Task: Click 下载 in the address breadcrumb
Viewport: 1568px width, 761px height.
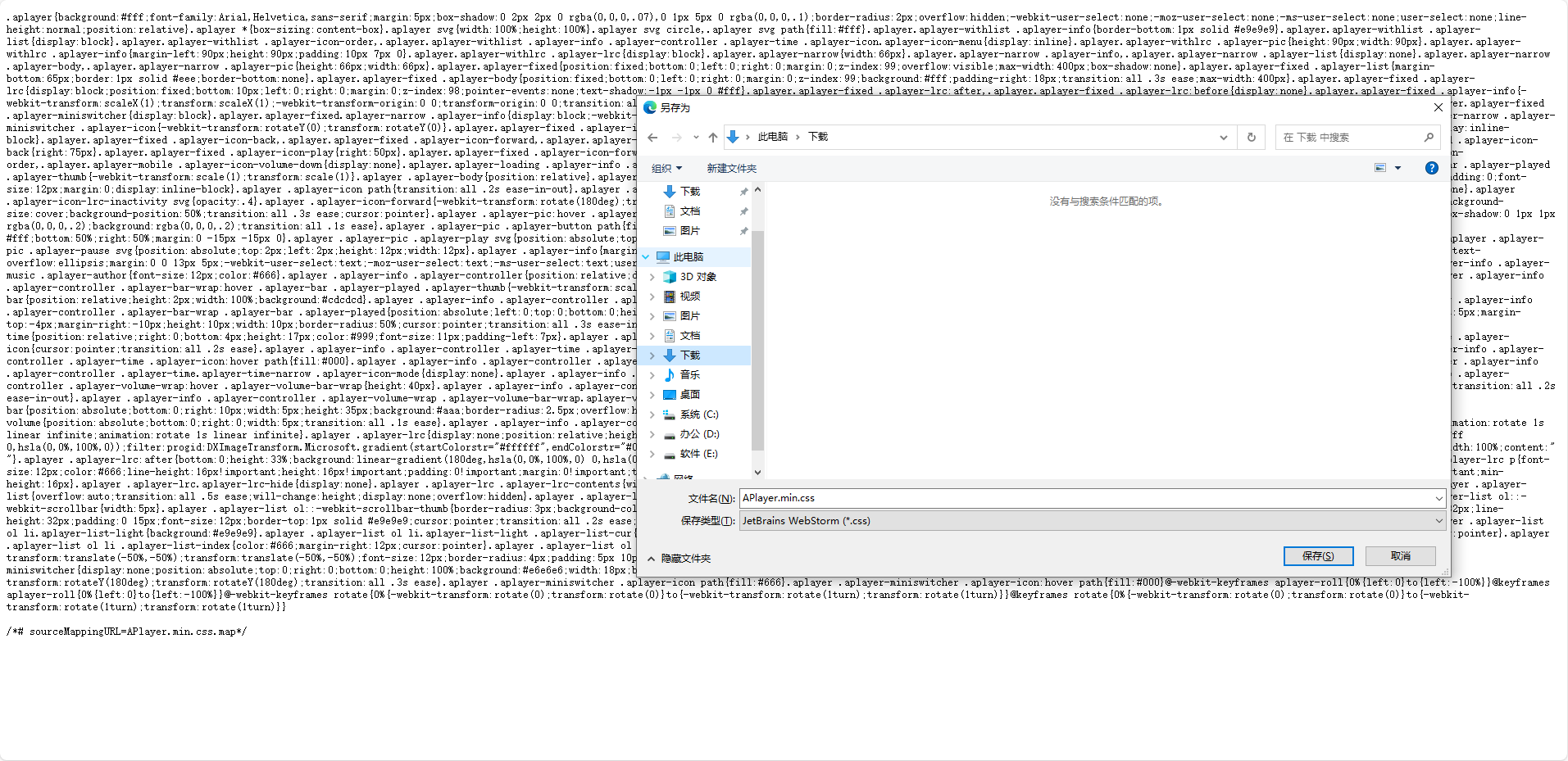Action: point(818,137)
